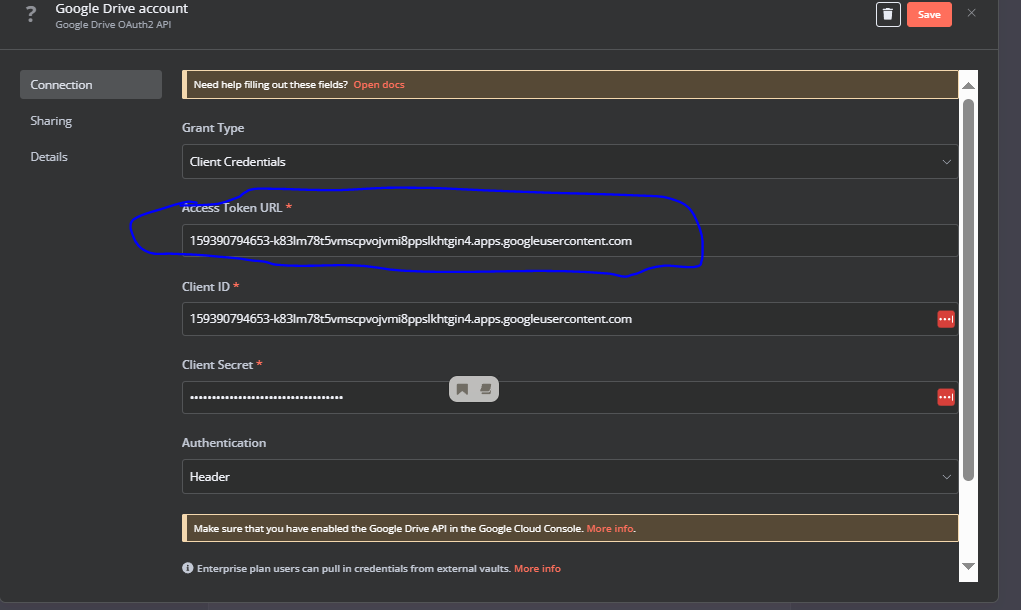Focus the Access Token URL input field
Image resolution: width=1021 pixels, height=610 pixels.
[x=570, y=241]
